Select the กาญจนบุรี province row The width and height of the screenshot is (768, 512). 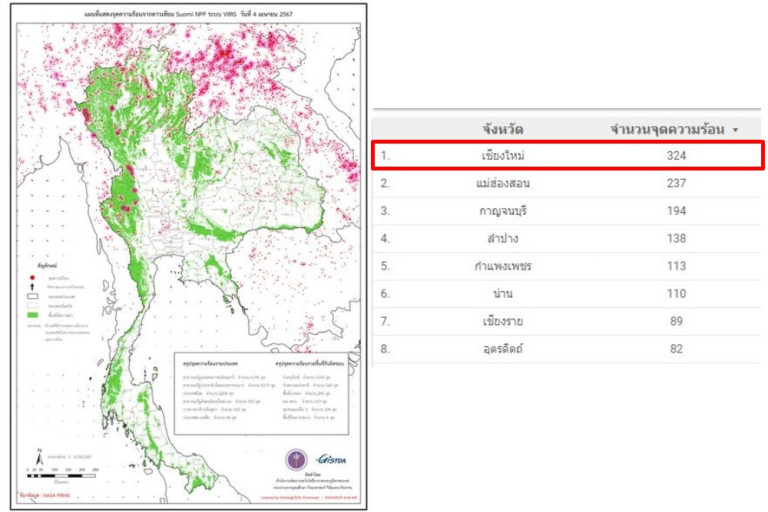pyautogui.click(x=502, y=211)
